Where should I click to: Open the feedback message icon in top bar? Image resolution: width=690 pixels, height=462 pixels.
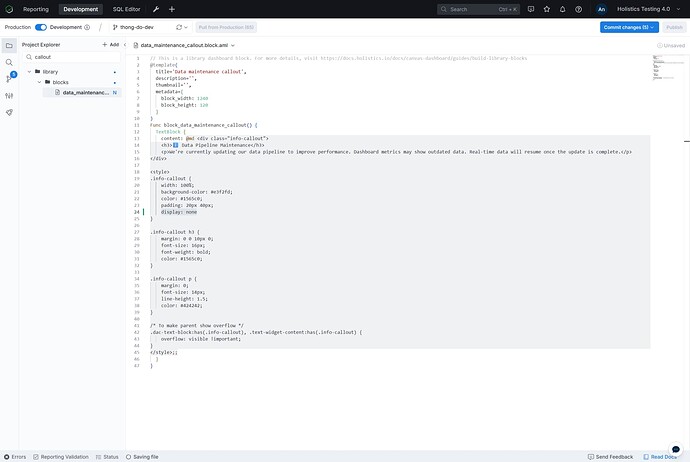pyautogui.click(x=531, y=9)
